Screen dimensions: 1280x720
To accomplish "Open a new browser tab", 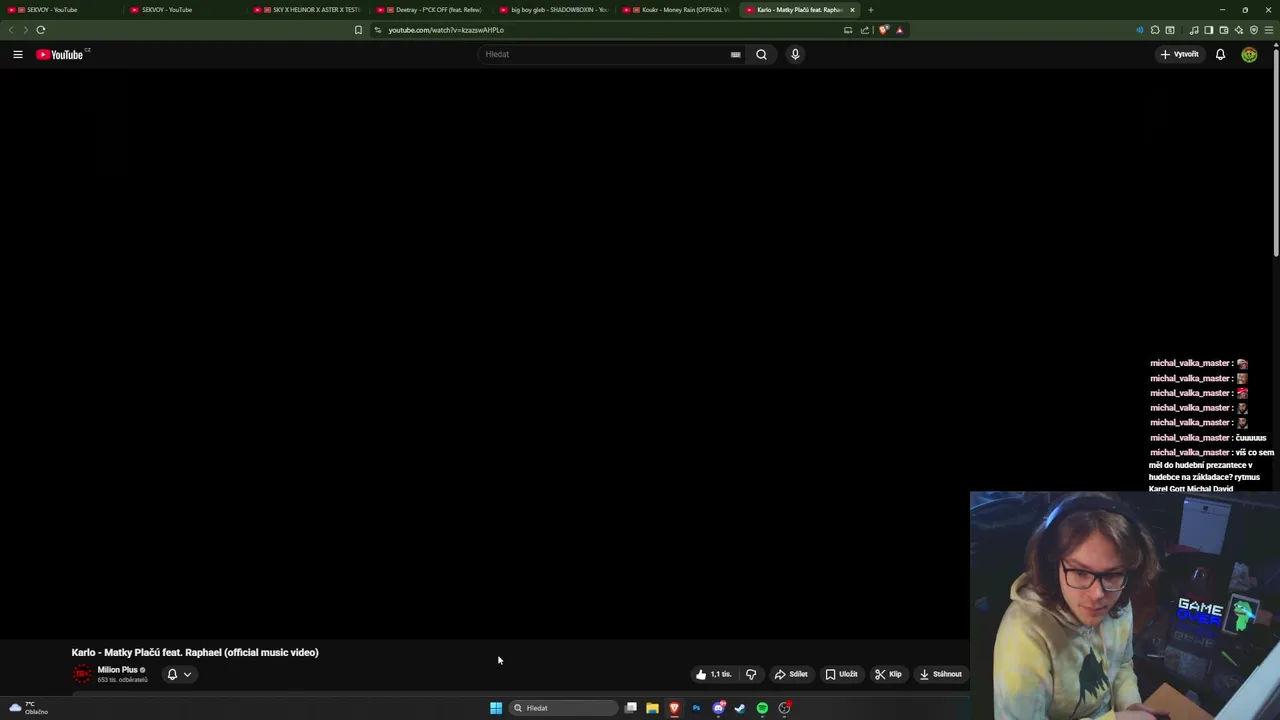I will [871, 10].
